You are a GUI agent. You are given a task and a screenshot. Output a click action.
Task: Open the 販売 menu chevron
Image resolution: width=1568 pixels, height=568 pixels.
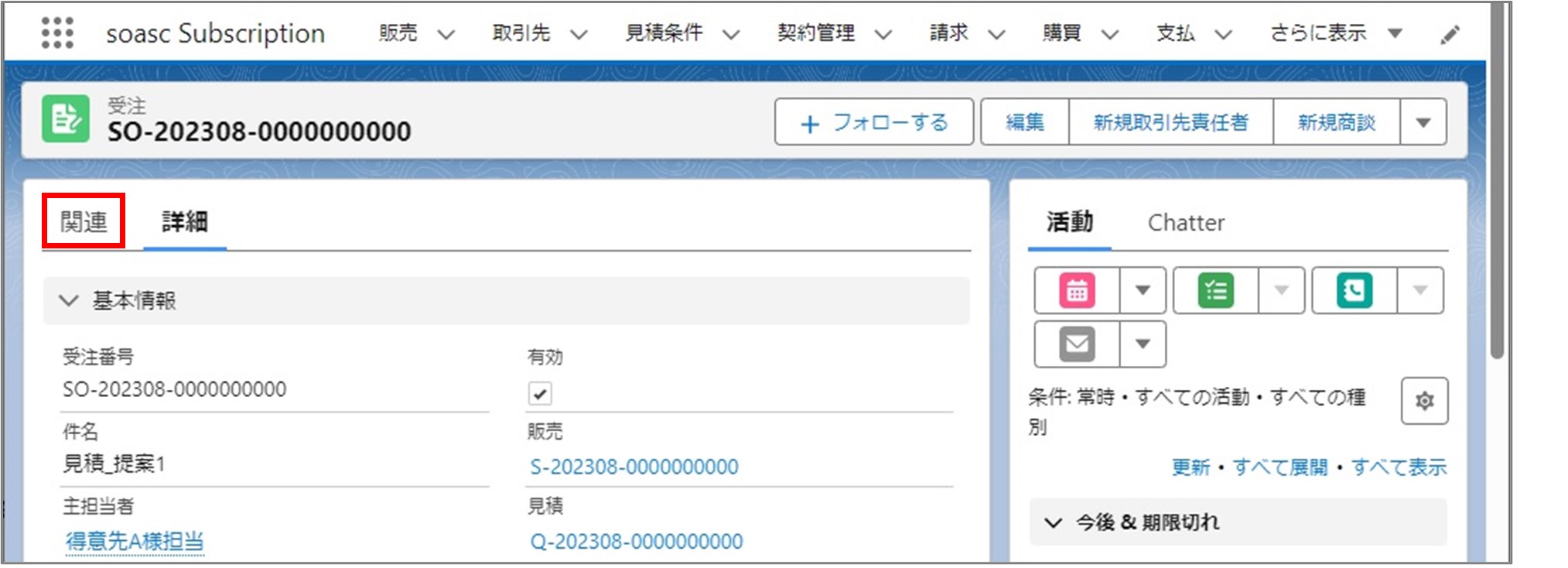(446, 34)
